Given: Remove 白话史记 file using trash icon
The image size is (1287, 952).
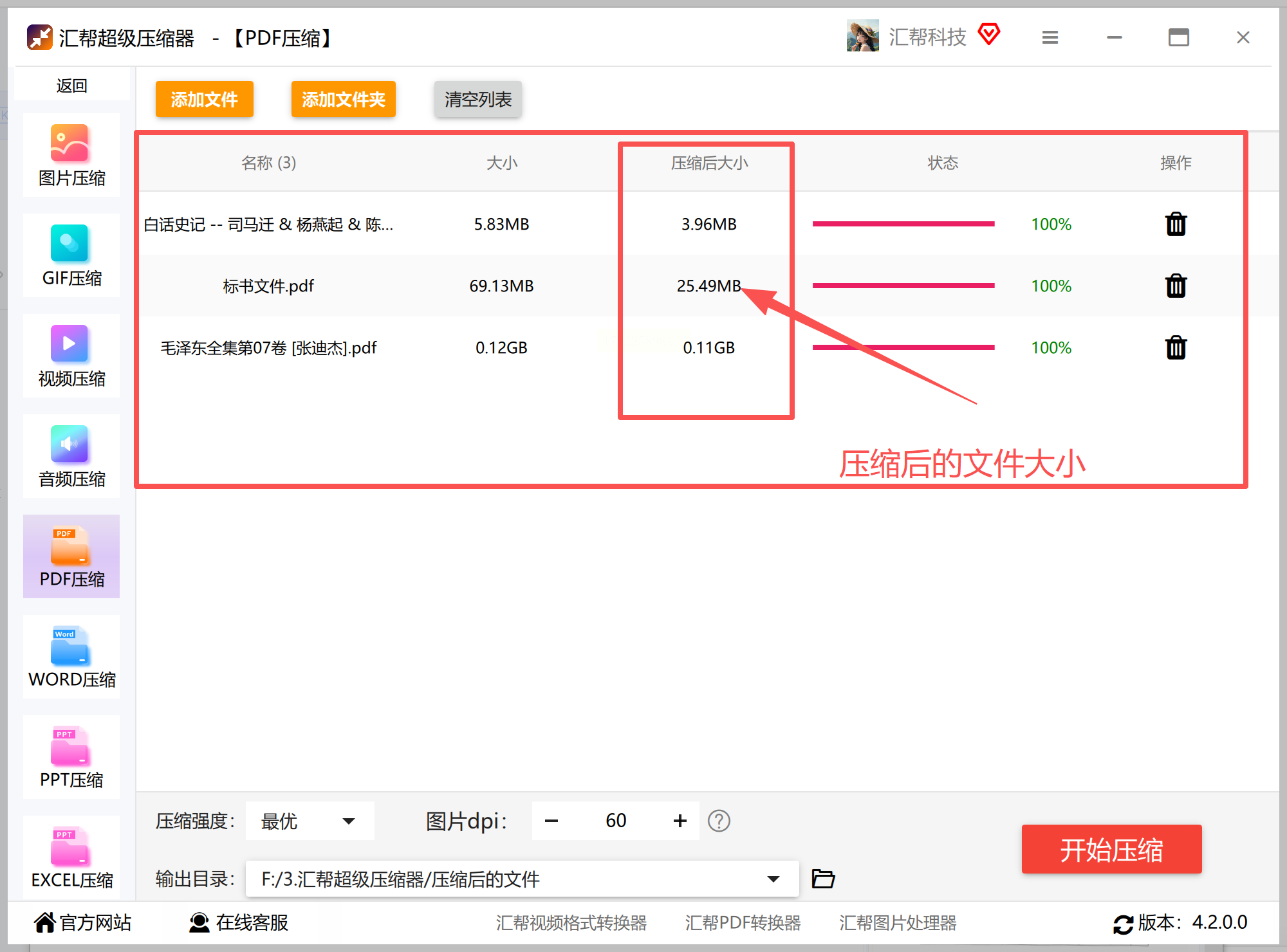Looking at the screenshot, I should click(x=1176, y=224).
